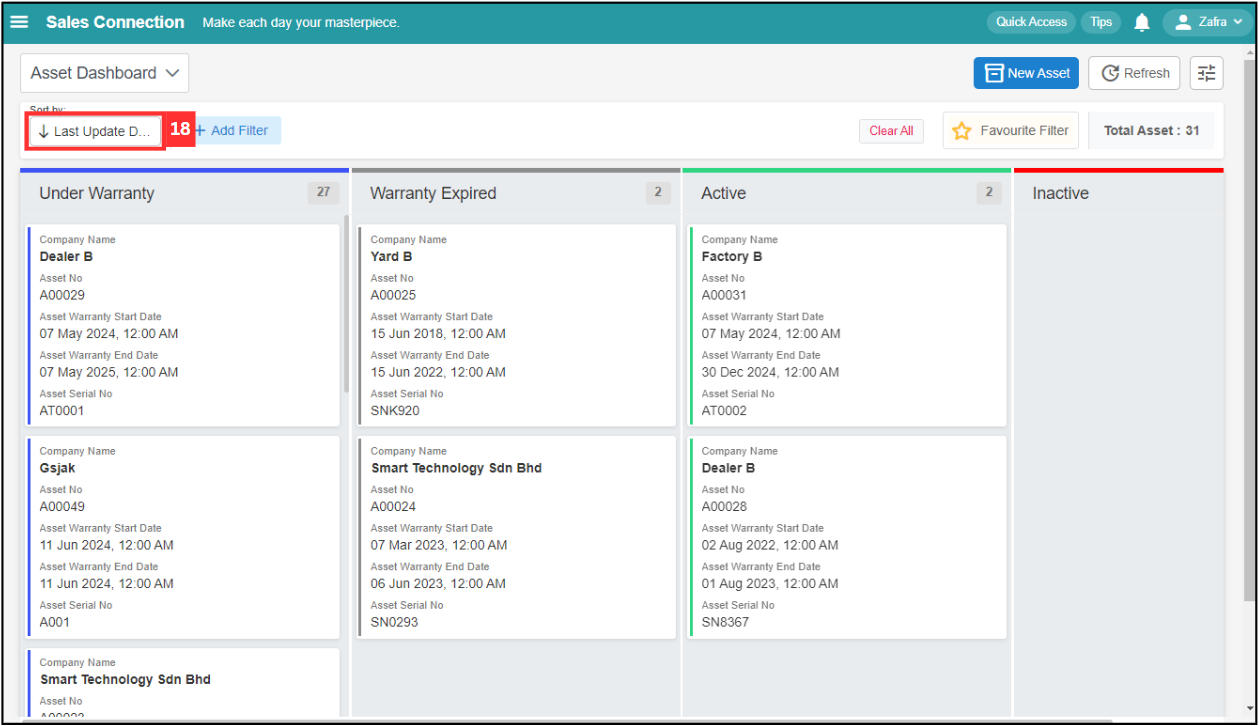Create a New Asset
Screen dimensions: 1259x726
pos(1026,73)
